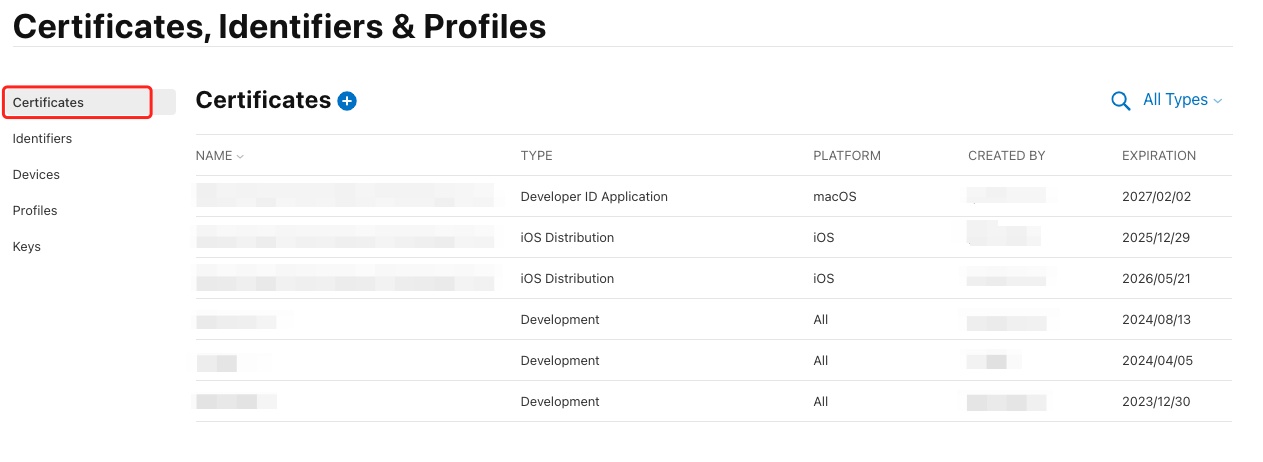Open the Identifiers section
The width and height of the screenshot is (1263, 462).
pyautogui.click(x=42, y=139)
